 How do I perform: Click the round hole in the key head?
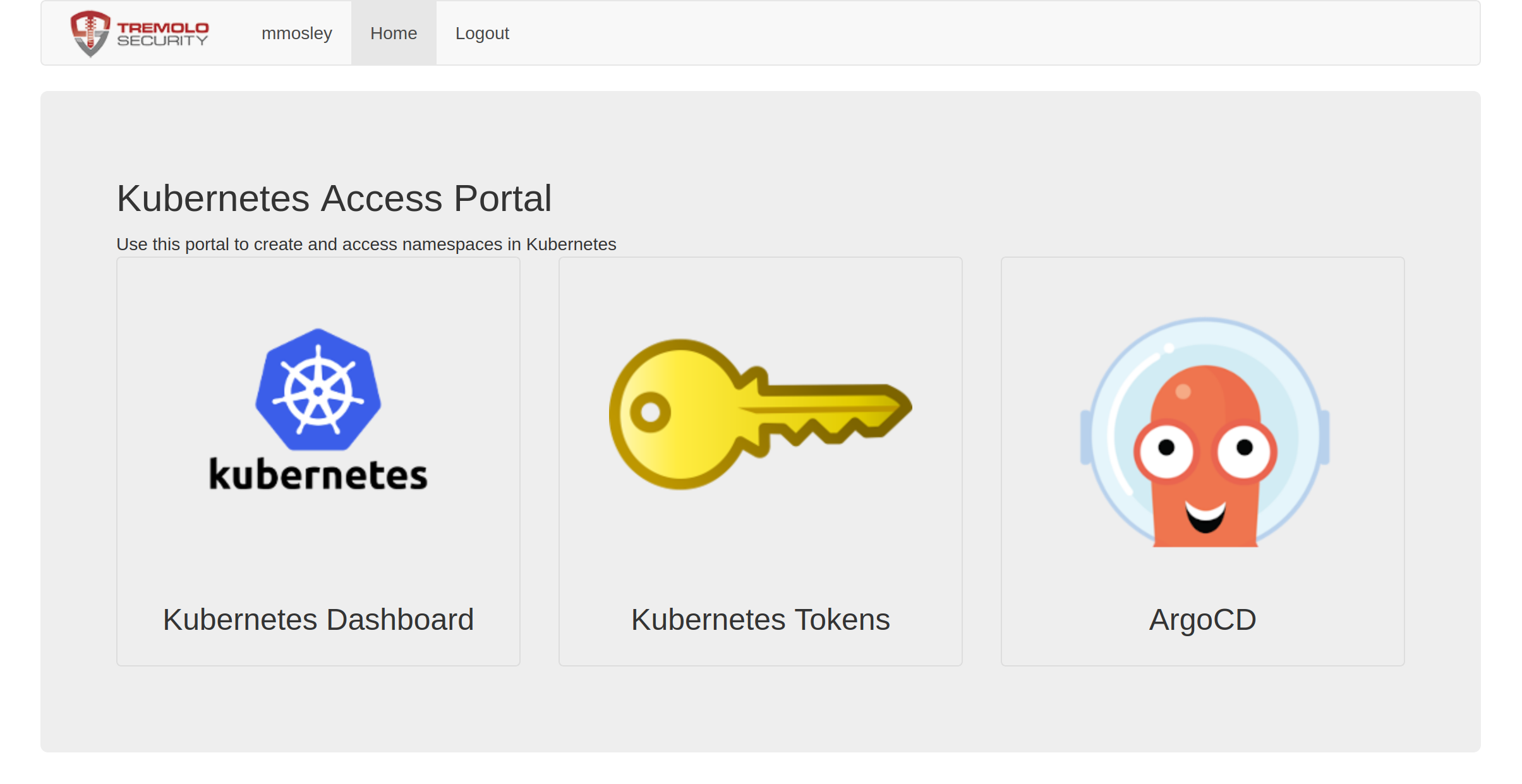650,413
